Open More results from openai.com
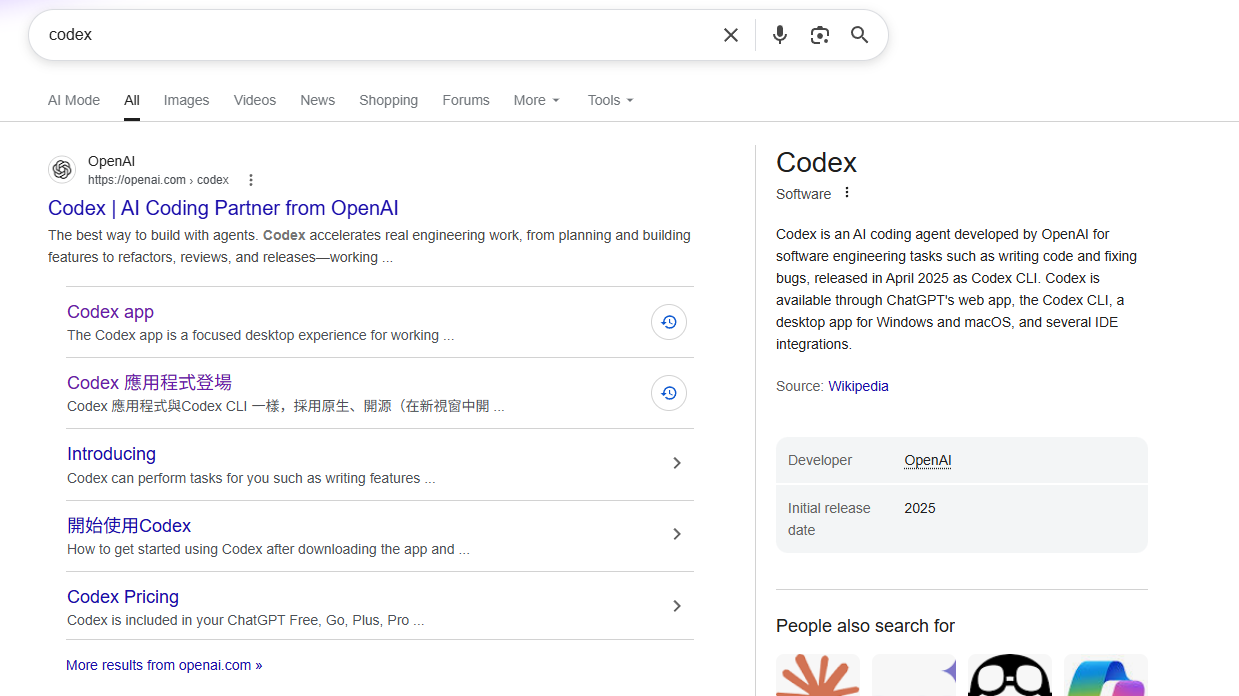 164,665
